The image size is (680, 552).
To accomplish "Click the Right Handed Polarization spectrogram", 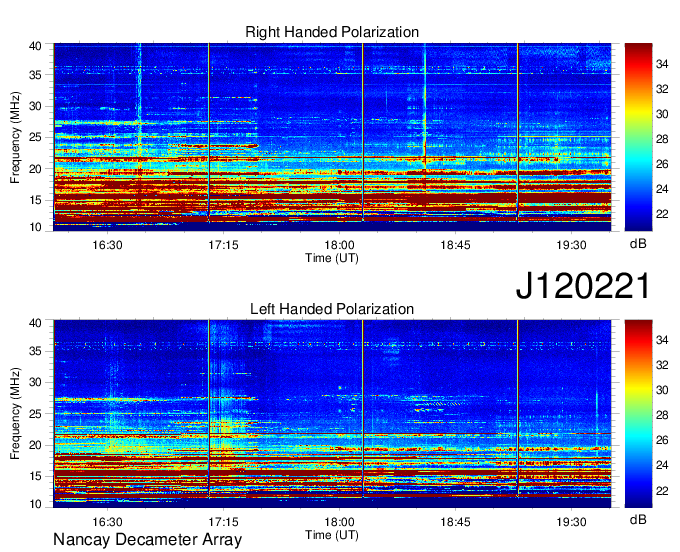I will click(x=332, y=137).
